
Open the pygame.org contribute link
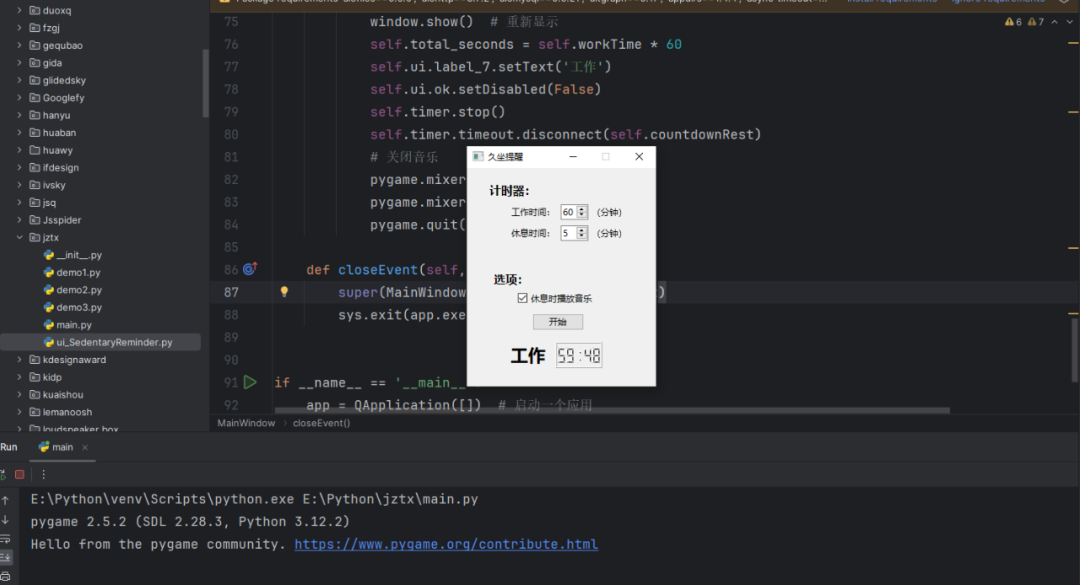pos(446,544)
